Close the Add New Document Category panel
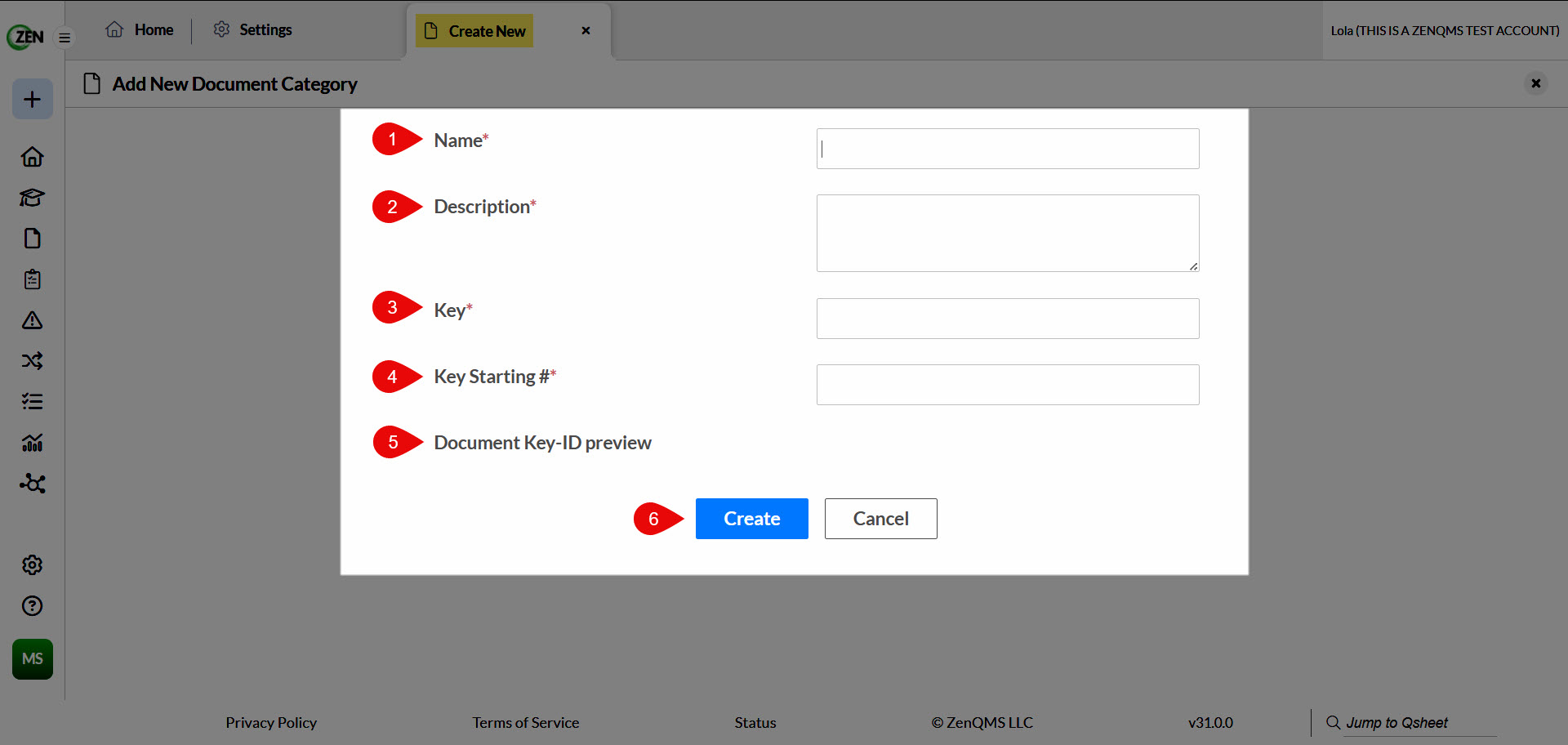1568x745 pixels. tap(1536, 83)
